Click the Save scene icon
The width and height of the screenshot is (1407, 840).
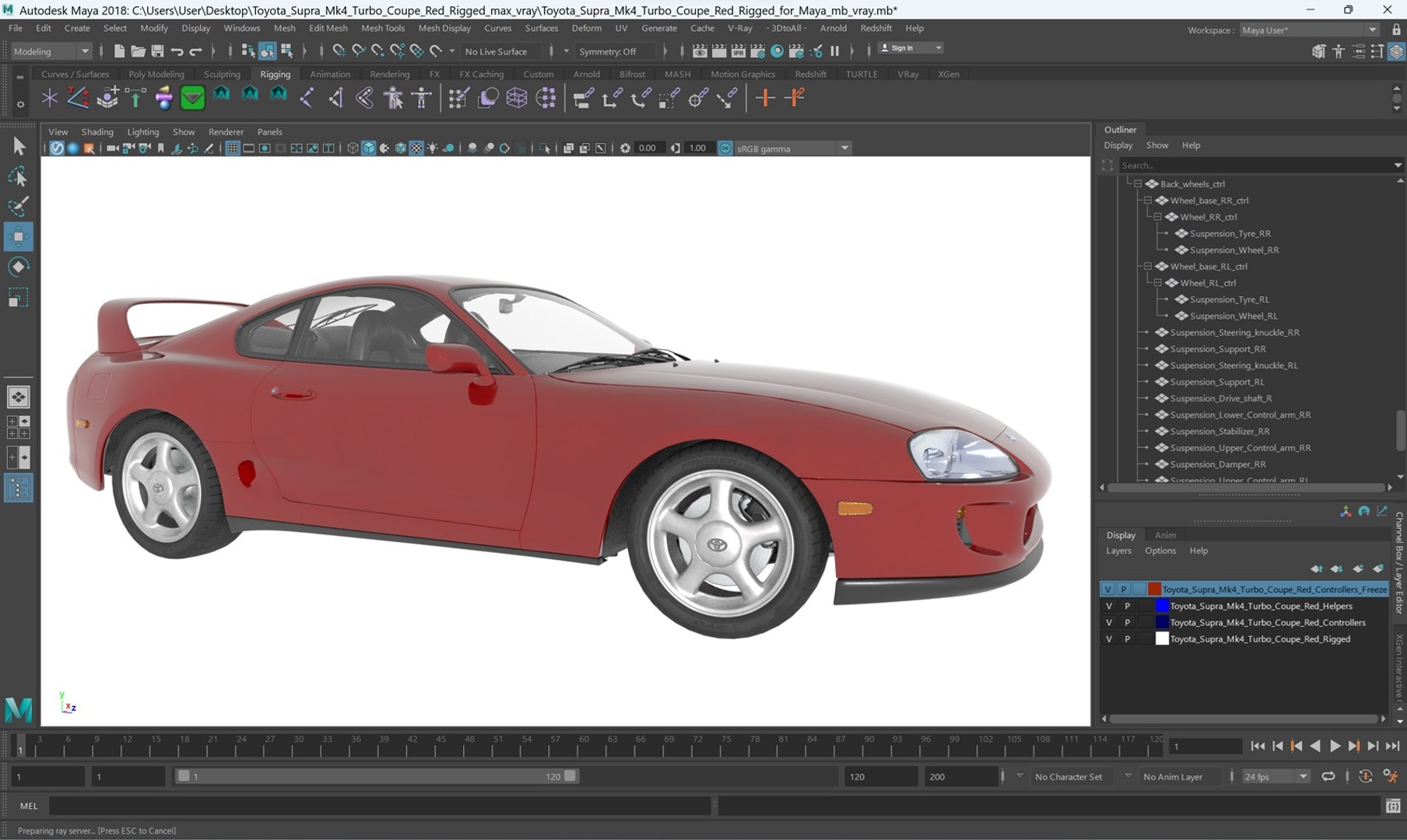tap(157, 51)
